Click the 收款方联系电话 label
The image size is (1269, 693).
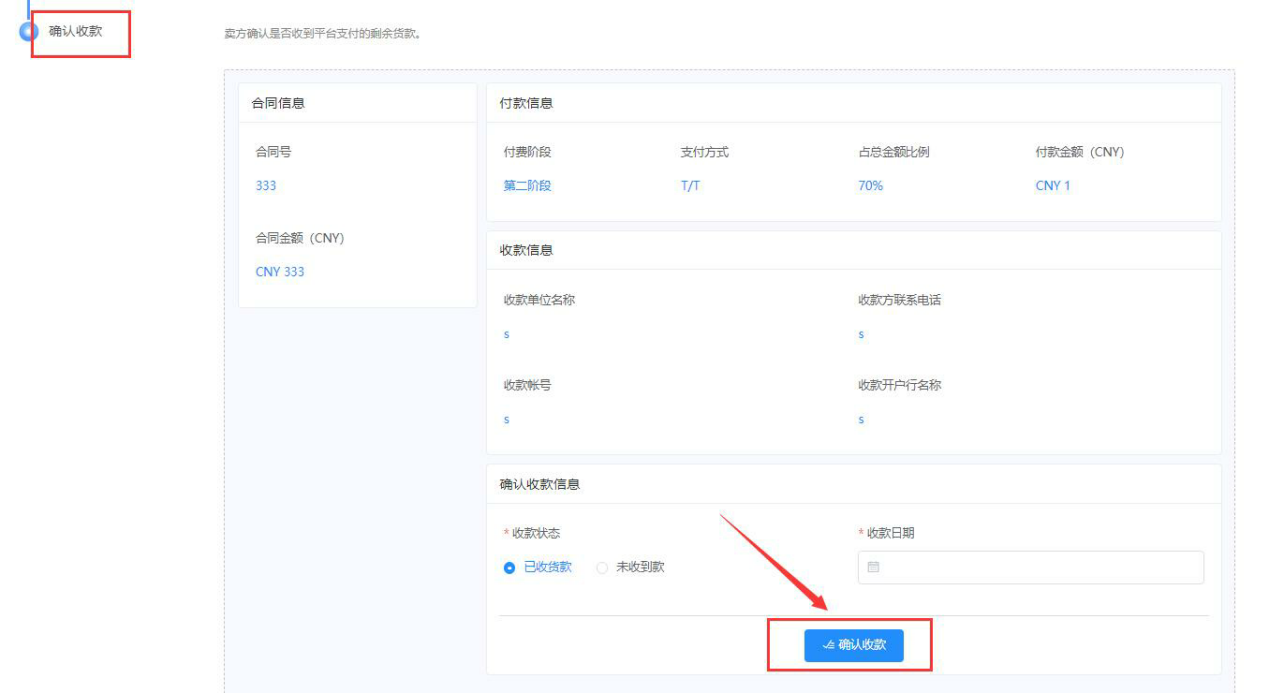pyautogui.click(x=899, y=300)
